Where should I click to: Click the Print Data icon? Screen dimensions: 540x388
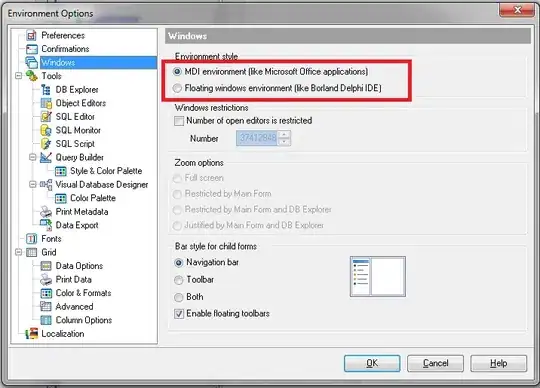click(46, 279)
